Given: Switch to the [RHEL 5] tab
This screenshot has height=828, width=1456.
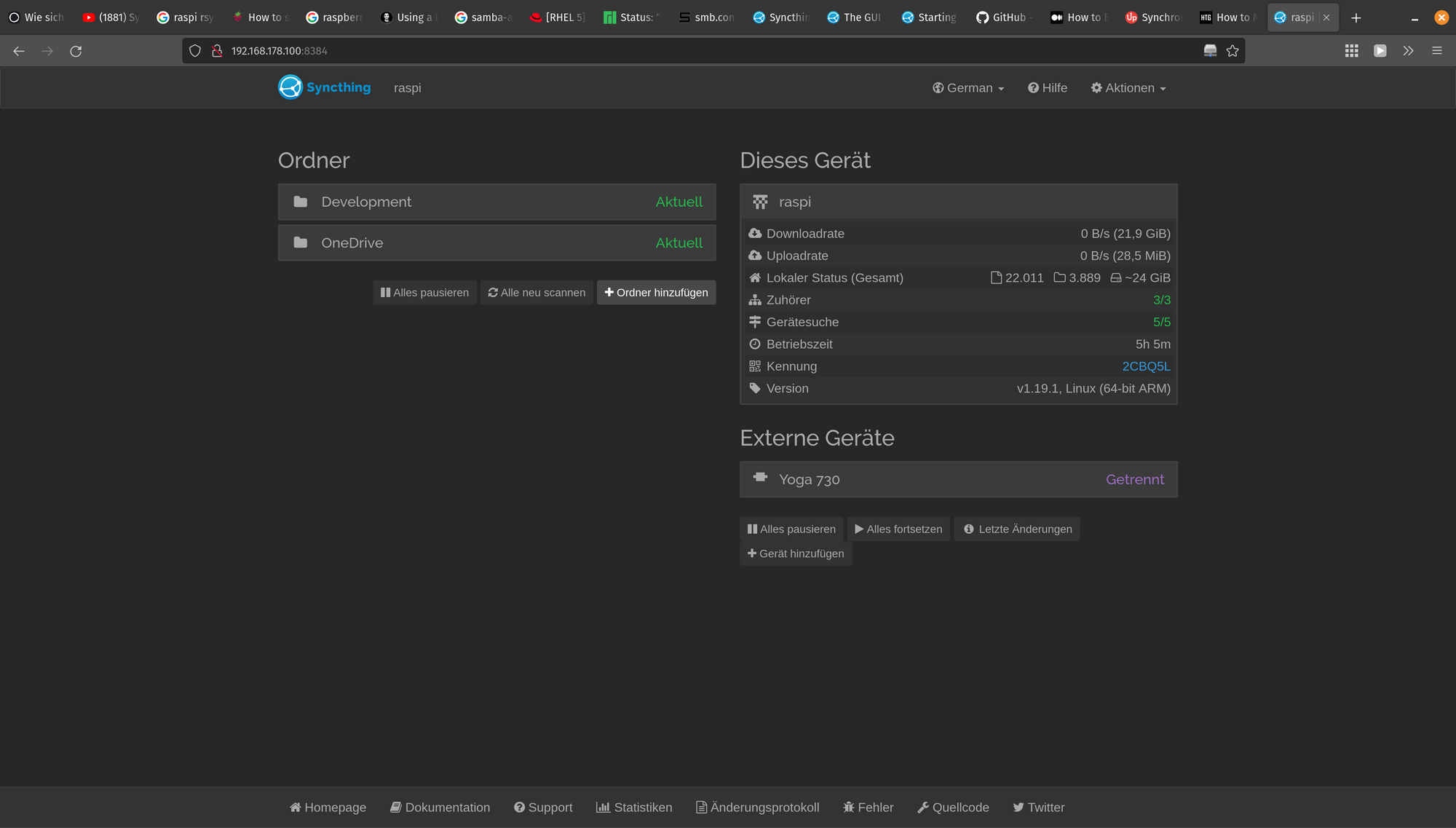Looking at the screenshot, I should 557,17.
